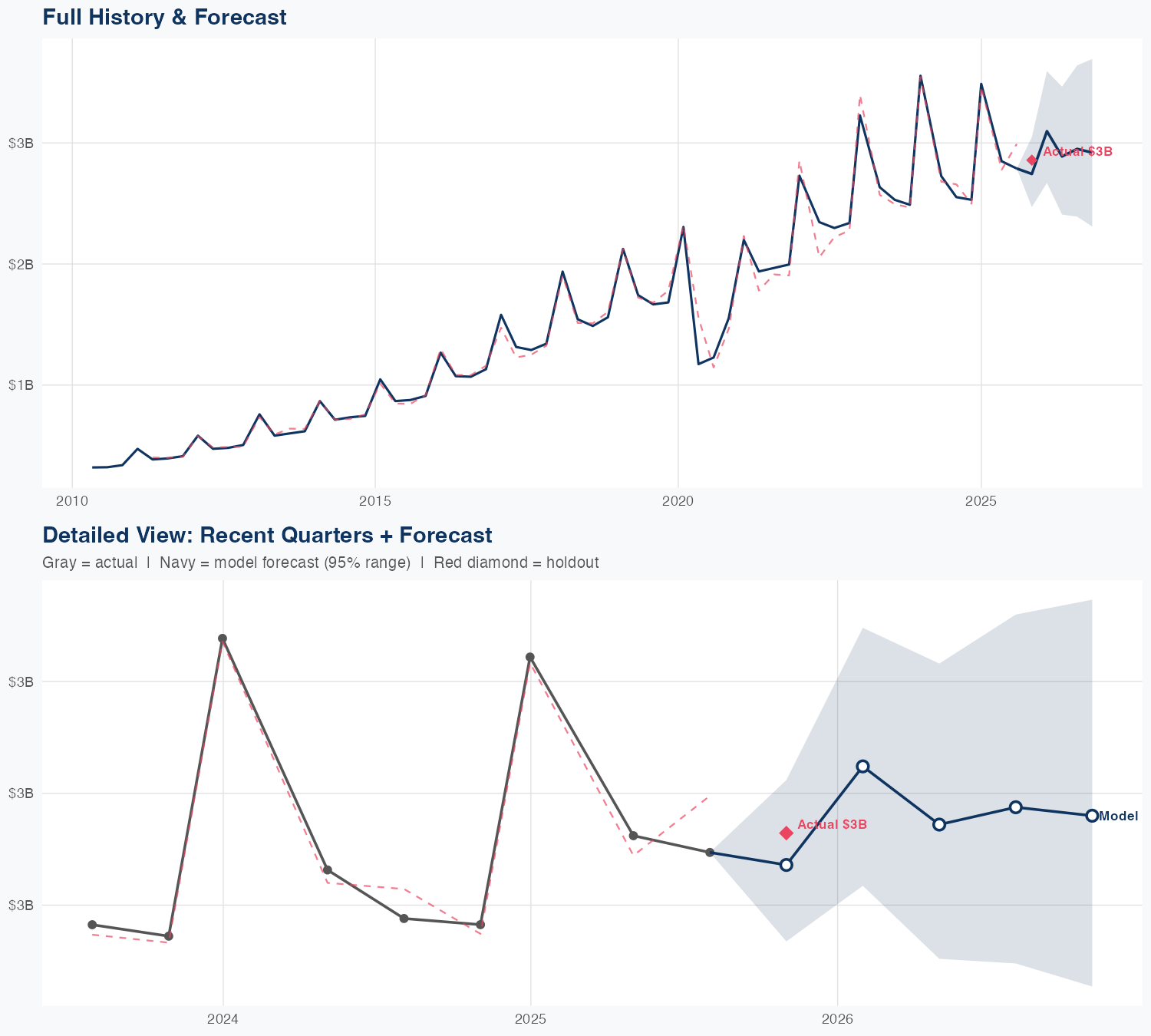This screenshot has height=1036, width=1151.
Task: Click the "Actual $3B" label in Detailed View
Action: pyautogui.click(x=832, y=825)
